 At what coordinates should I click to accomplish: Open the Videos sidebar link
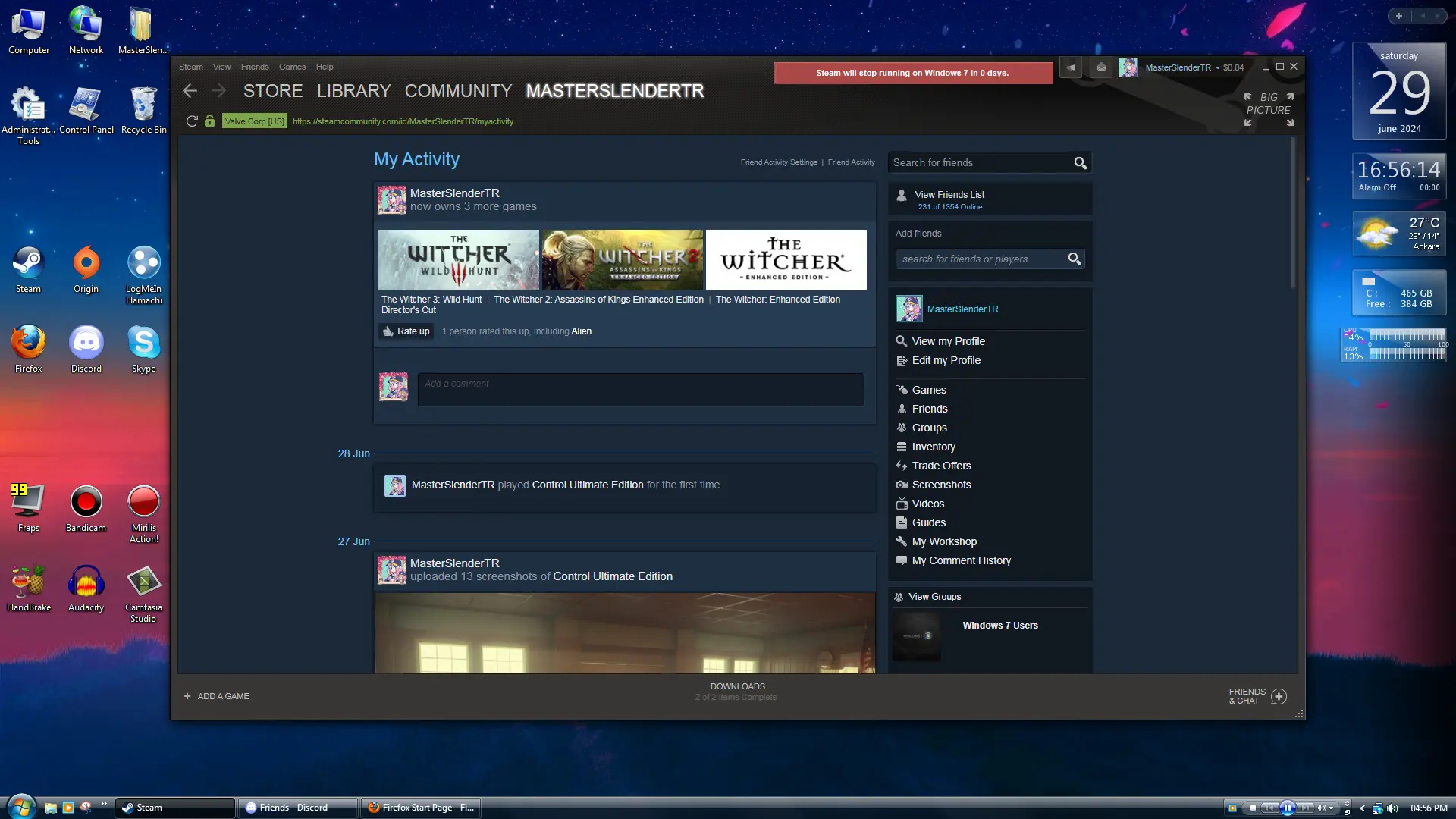pyautogui.click(x=927, y=504)
